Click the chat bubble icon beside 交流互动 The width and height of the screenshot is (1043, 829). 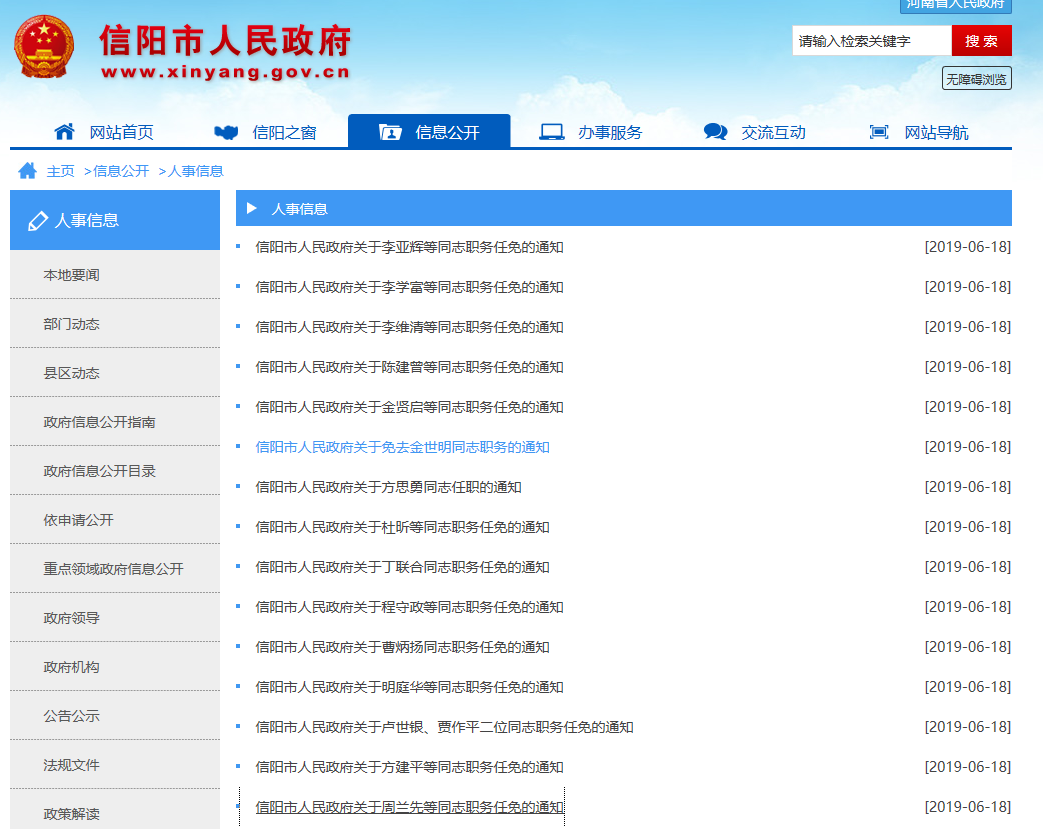715,132
